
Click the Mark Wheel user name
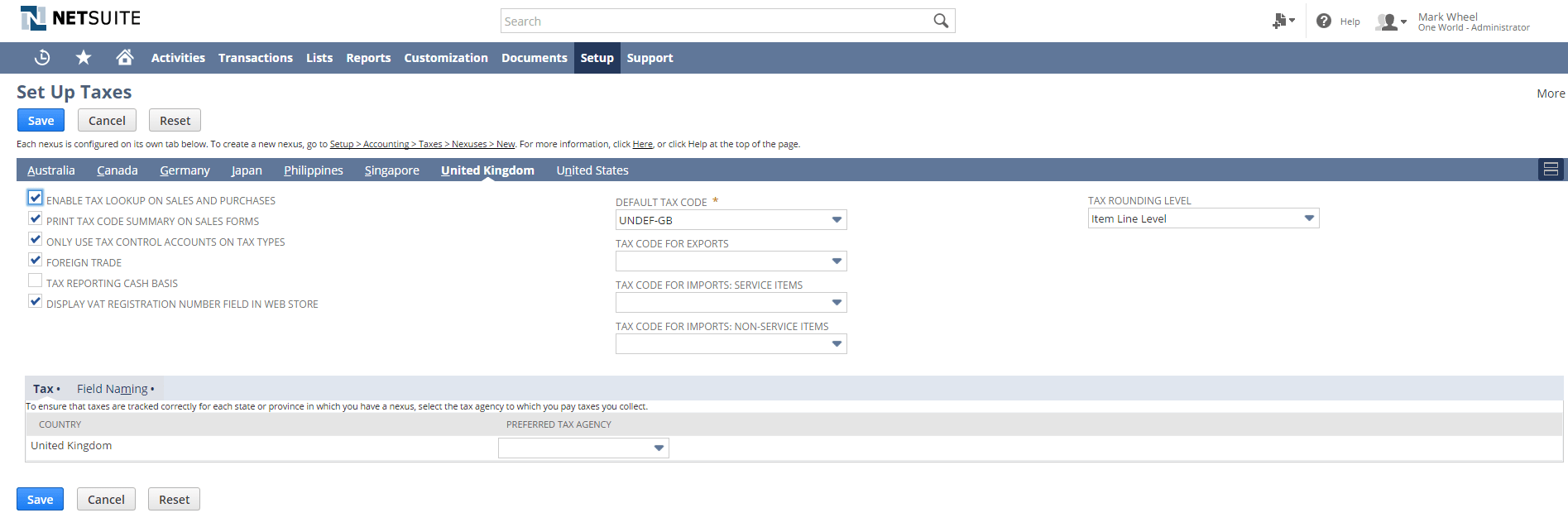tap(1447, 17)
